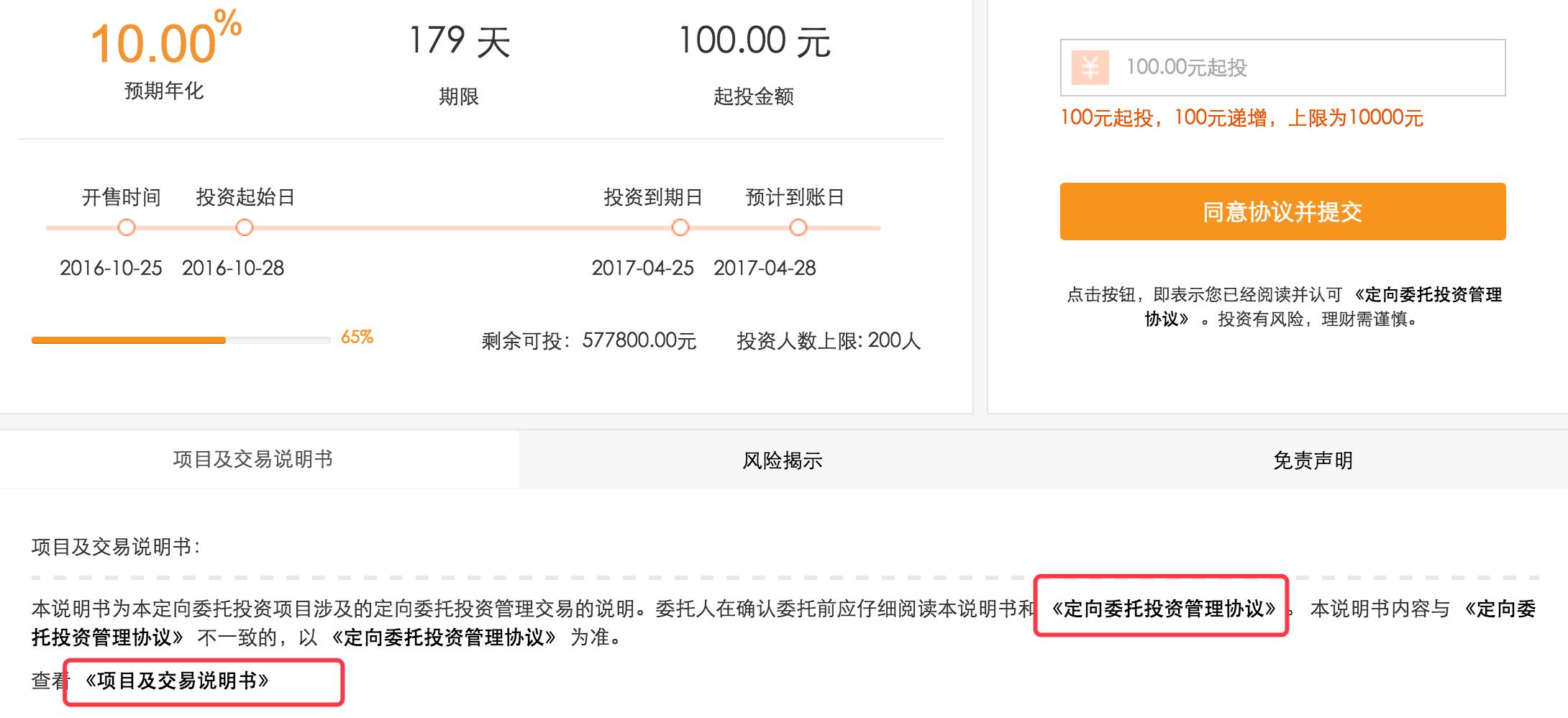This screenshot has width=1568, height=718.
Task: Click the 2017-04-28 expected arrival date
Action: (767, 268)
